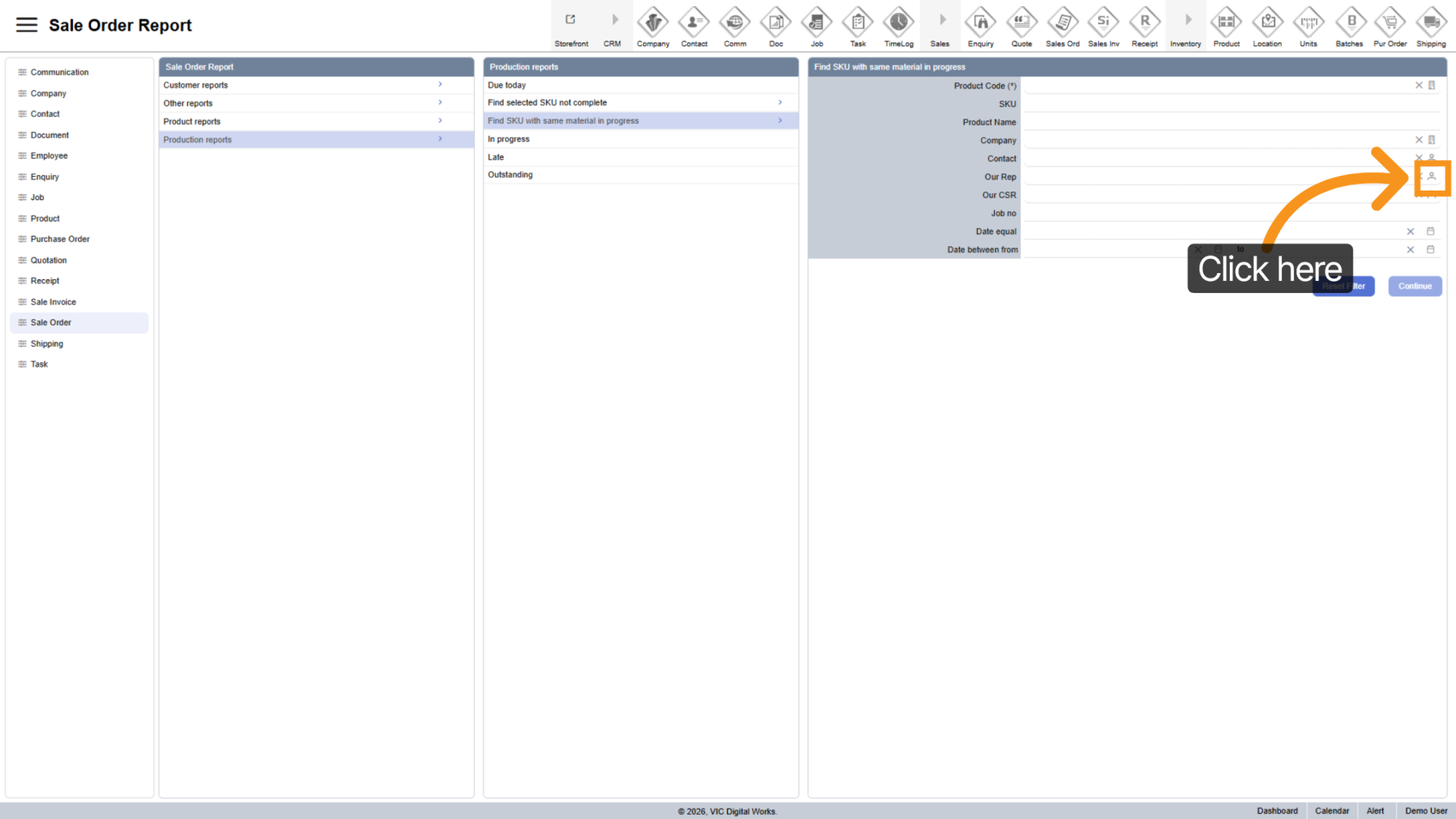Expand Find SKU with same material chevron
Screen dimensions: 1456x819
point(780,120)
